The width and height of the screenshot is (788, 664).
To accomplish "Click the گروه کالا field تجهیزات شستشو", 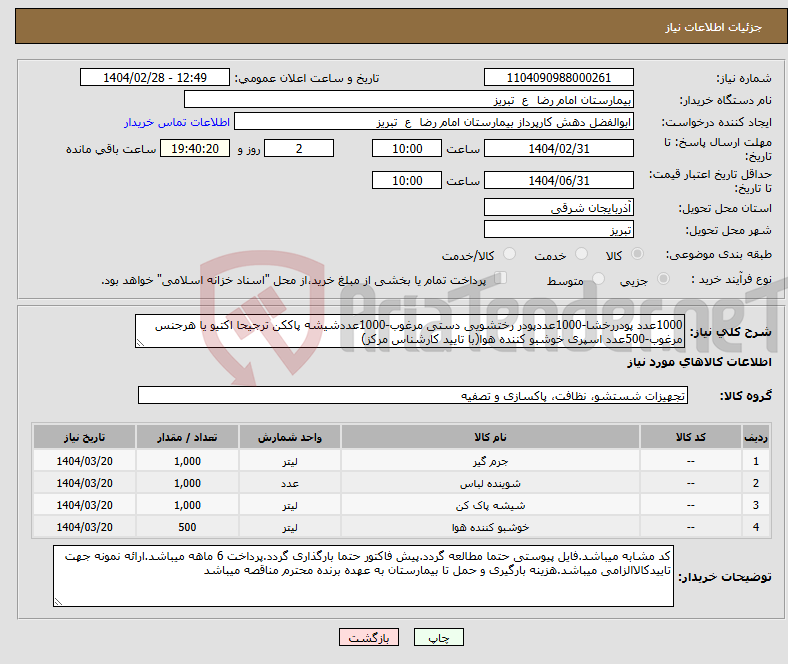I will pyautogui.click(x=413, y=395).
